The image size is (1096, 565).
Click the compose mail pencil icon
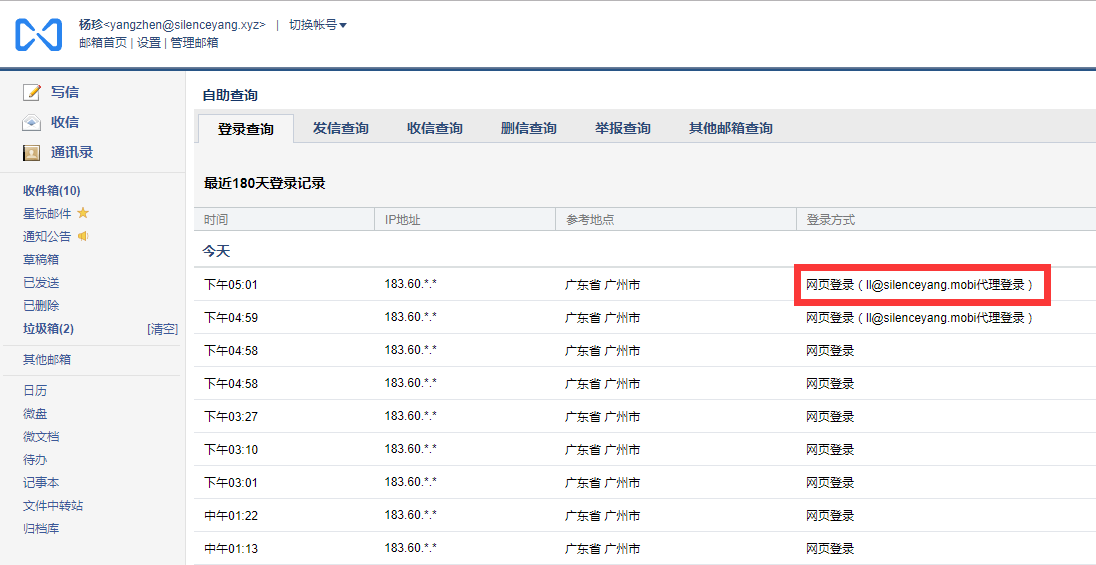32,92
